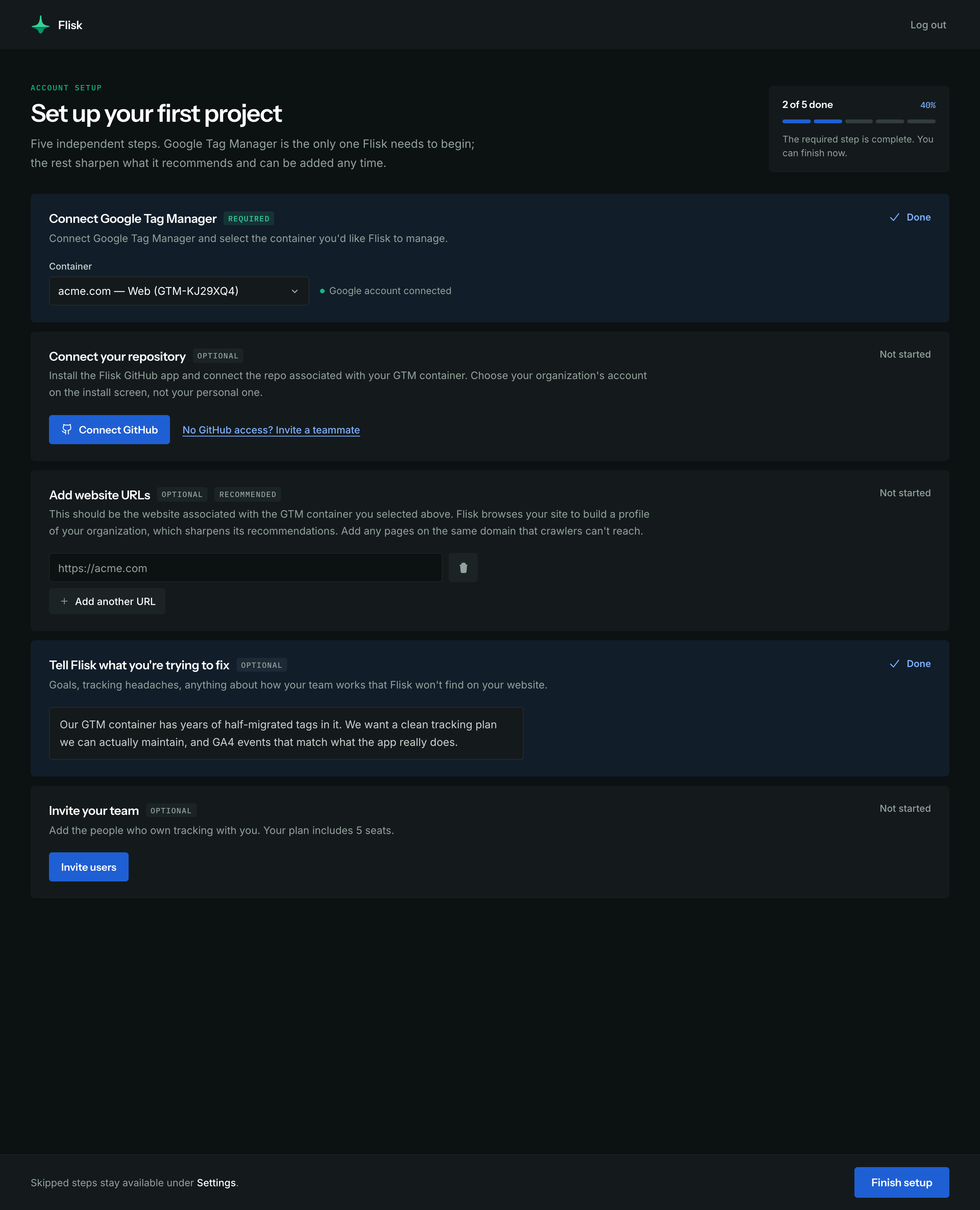Click Done checkmark on Google Tag Manager step
The image size is (980, 1210).
pos(894,217)
